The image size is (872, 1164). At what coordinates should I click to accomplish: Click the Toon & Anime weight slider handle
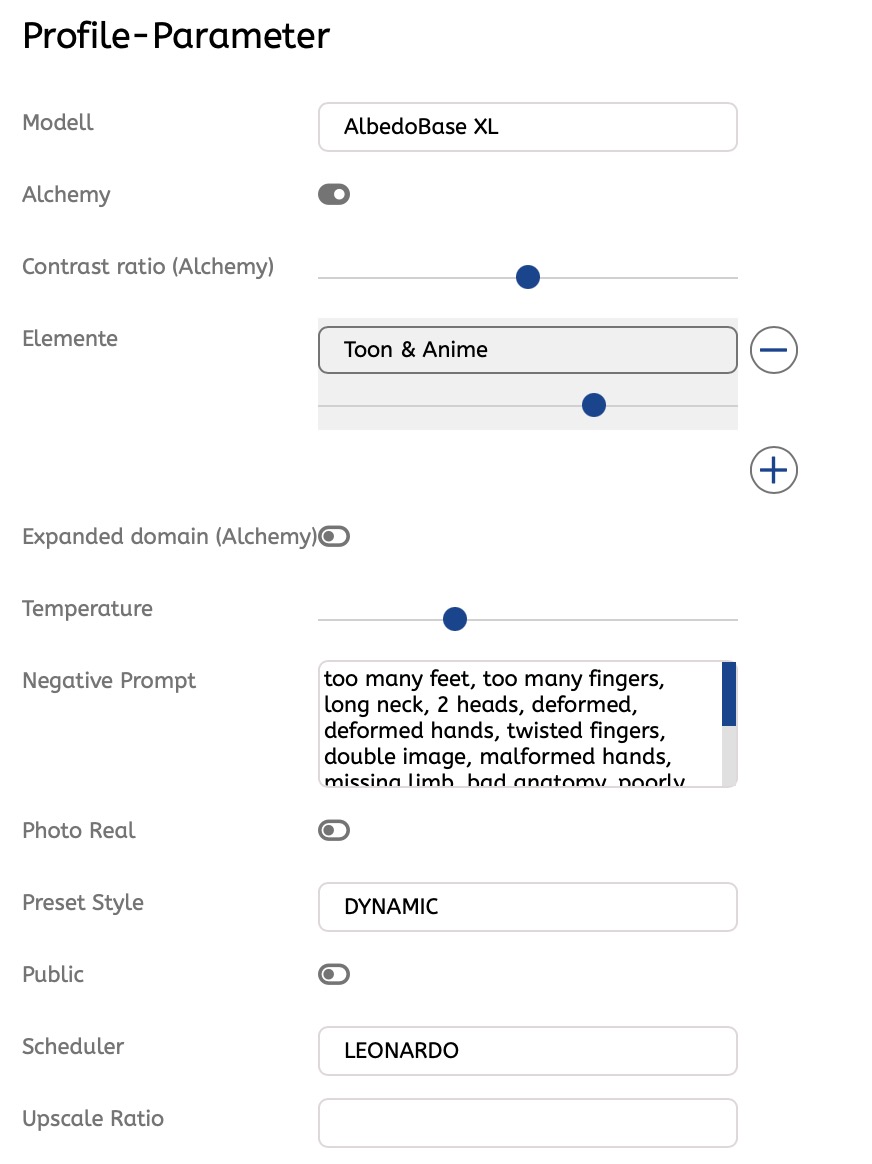[x=594, y=405]
